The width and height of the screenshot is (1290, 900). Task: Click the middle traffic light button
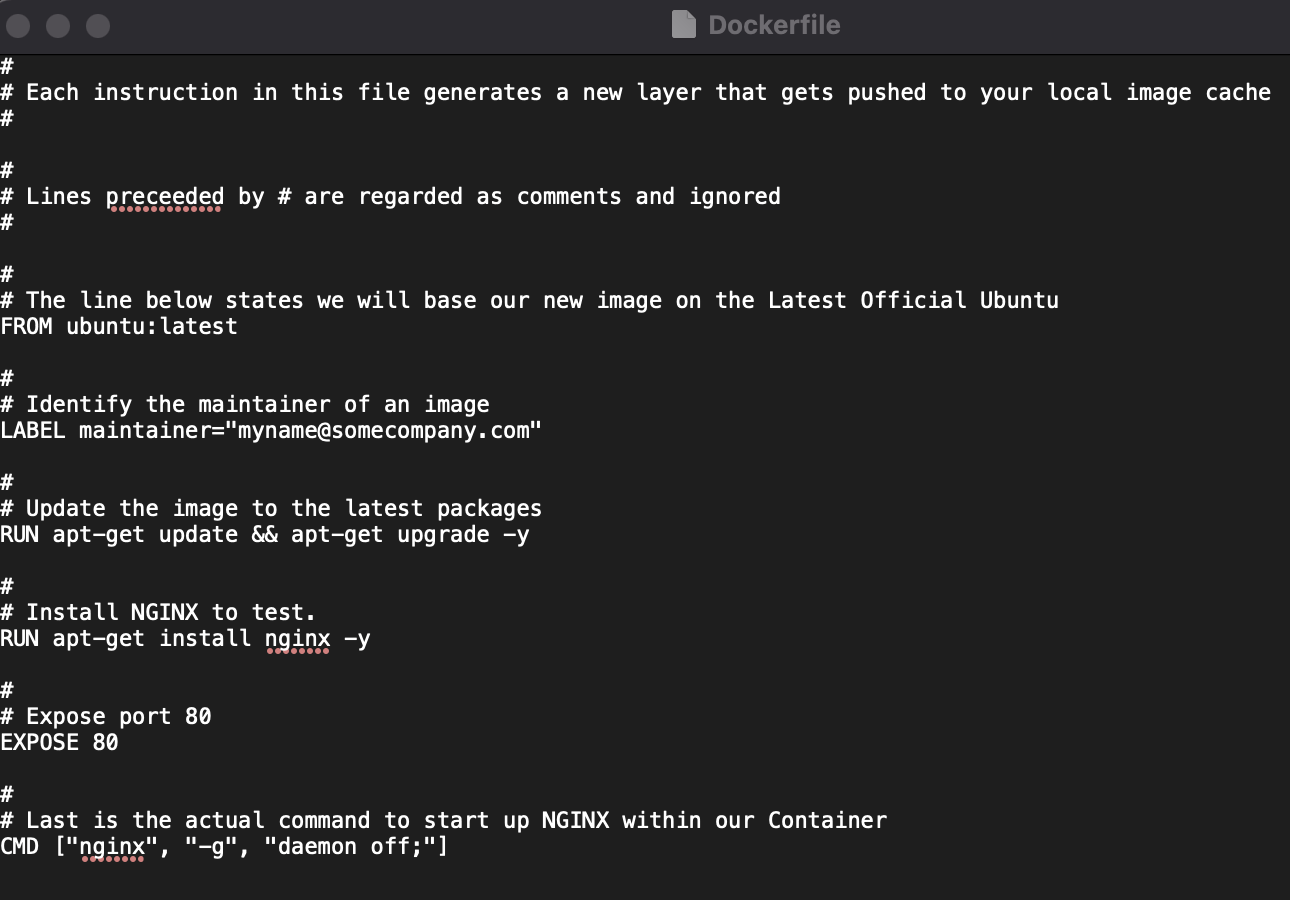pos(57,25)
